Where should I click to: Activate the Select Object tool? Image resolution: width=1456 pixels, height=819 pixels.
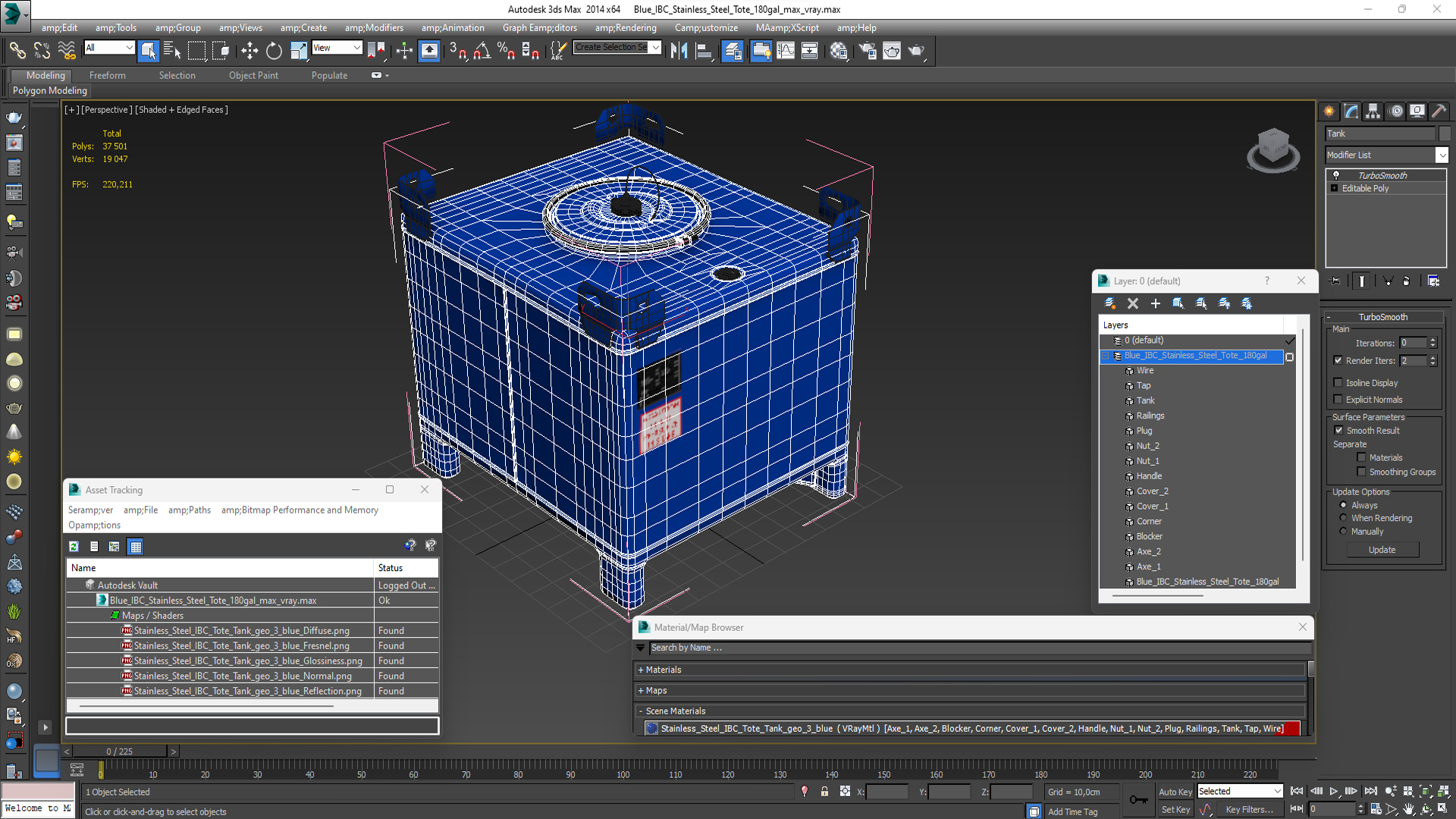coord(149,51)
